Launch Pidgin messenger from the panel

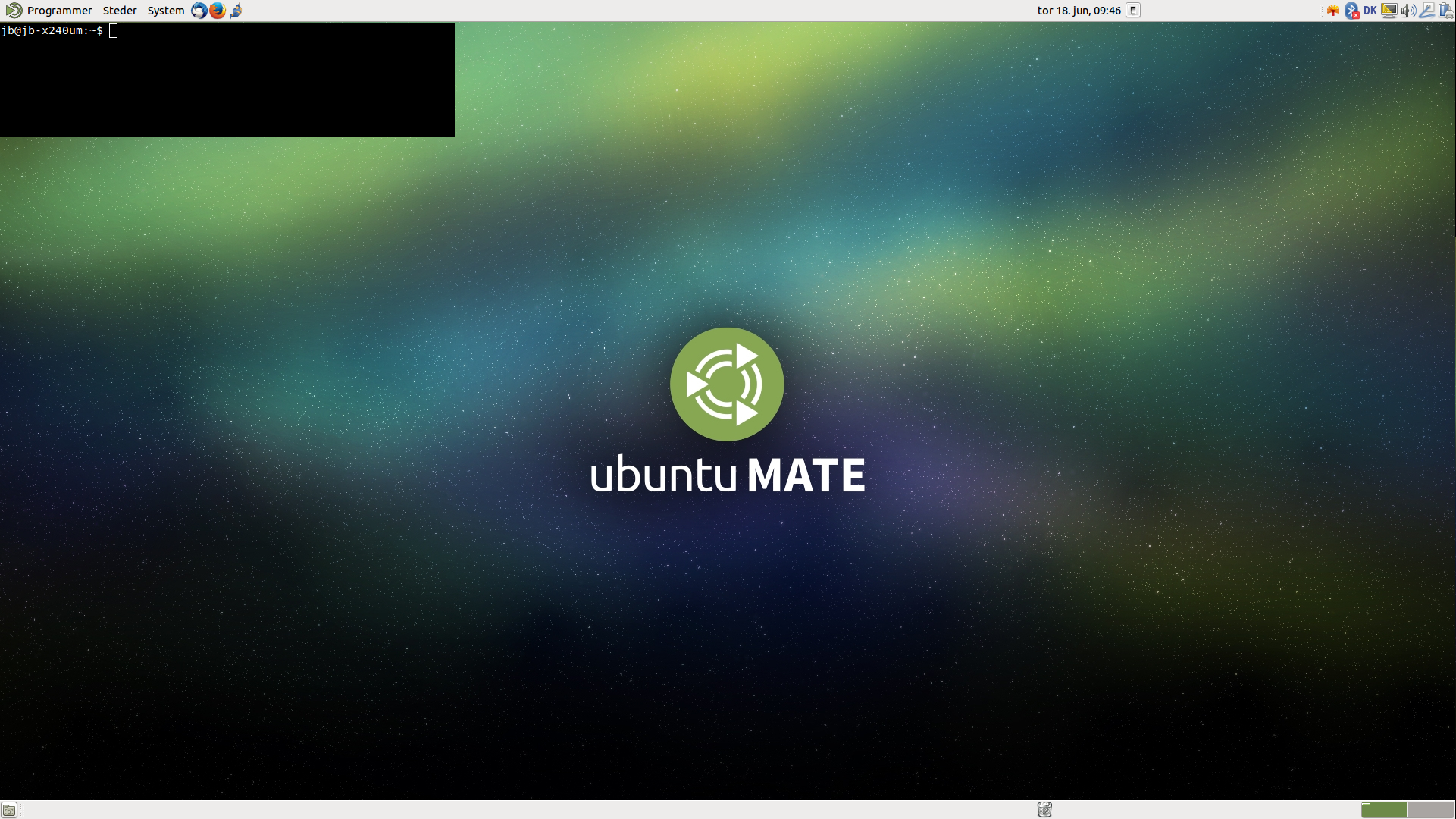[236, 11]
